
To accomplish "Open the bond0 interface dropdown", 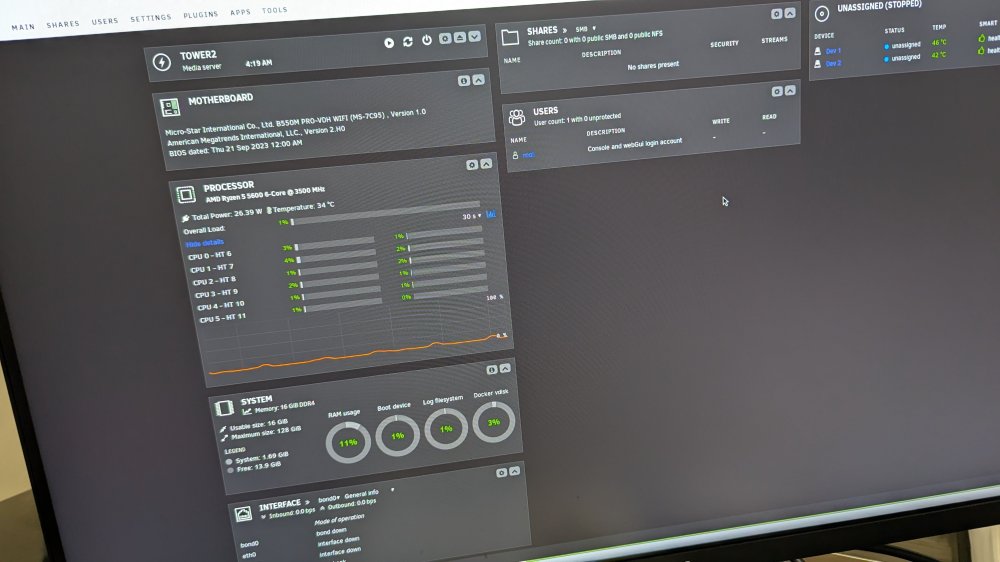I will tap(329, 498).
